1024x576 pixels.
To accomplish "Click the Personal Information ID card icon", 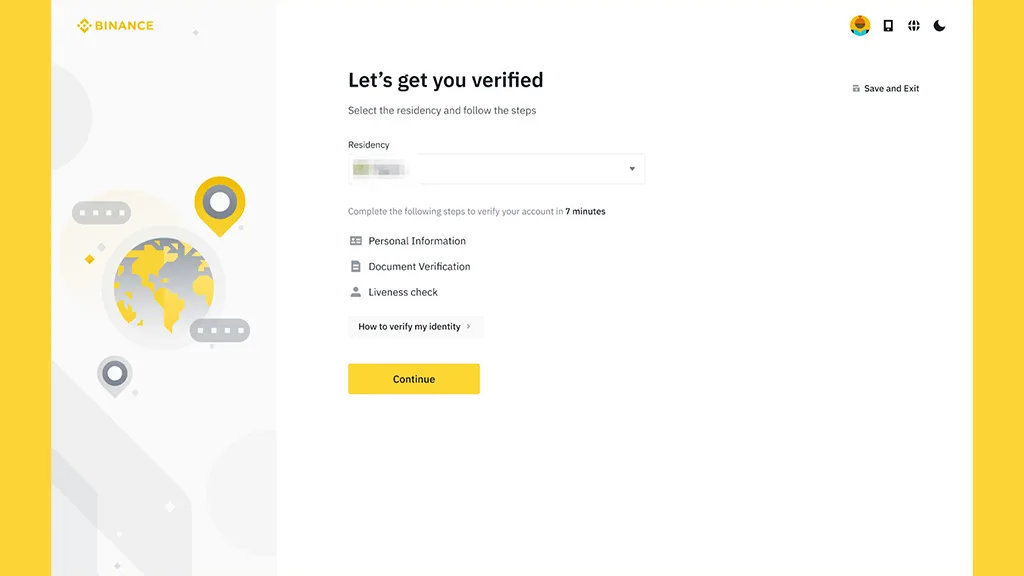I will (355, 241).
